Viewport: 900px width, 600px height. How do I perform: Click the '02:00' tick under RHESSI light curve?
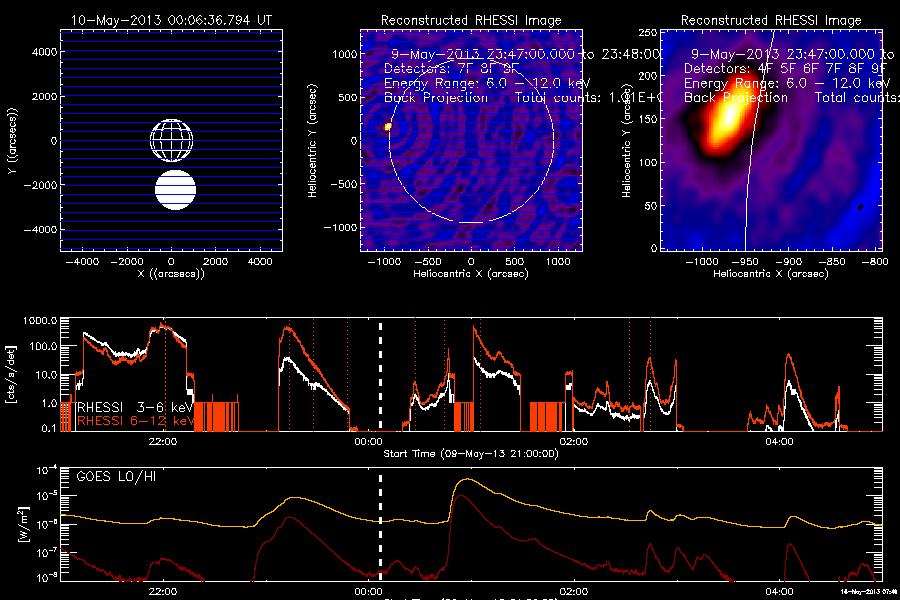(x=573, y=442)
